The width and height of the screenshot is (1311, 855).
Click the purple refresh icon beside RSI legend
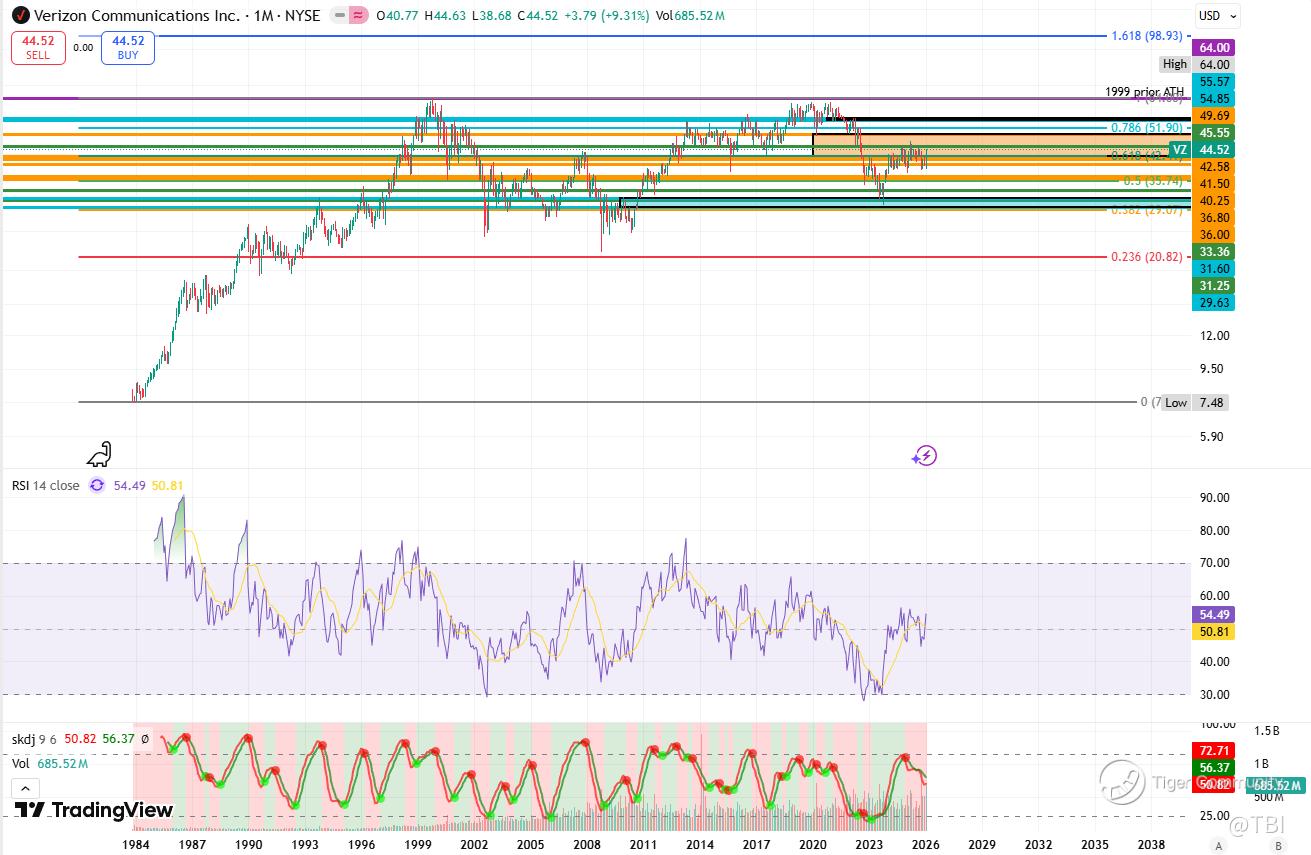(97, 485)
